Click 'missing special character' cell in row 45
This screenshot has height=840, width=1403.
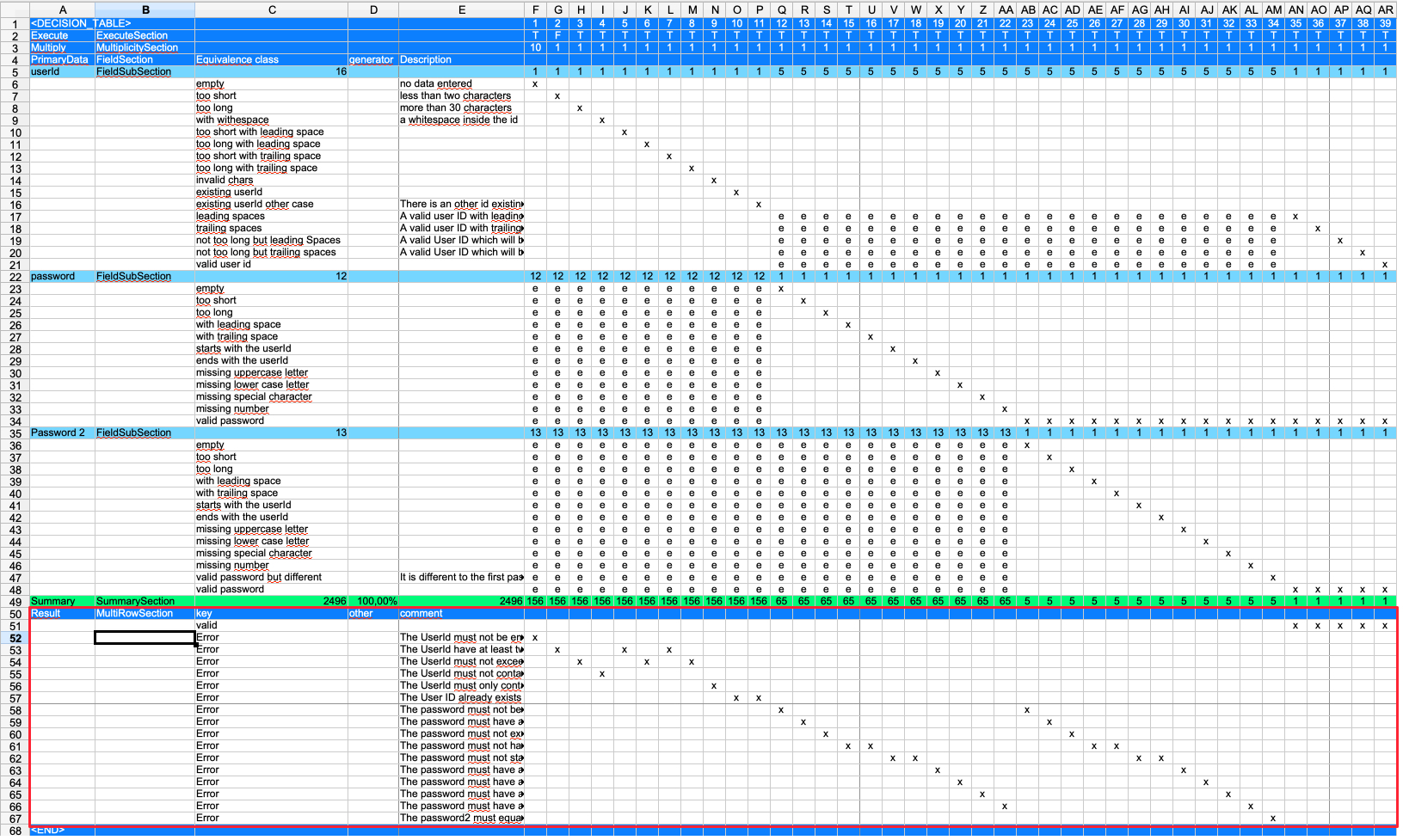(271, 553)
